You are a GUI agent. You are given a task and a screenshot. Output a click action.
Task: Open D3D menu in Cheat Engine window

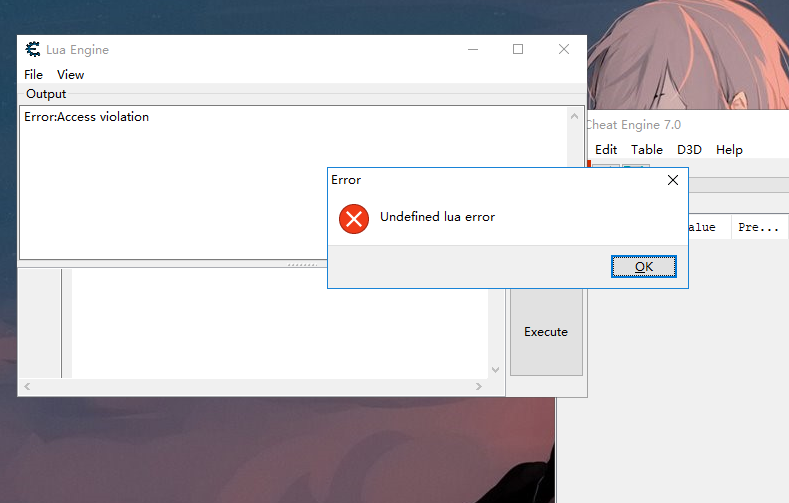pyautogui.click(x=689, y=150)
